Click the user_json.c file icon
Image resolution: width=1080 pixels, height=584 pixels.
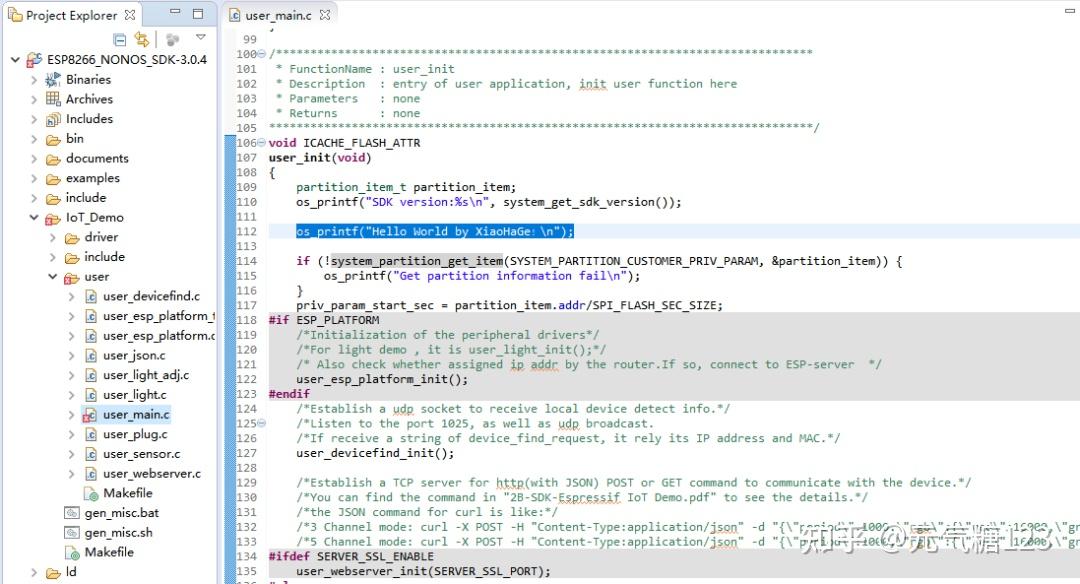90,356
